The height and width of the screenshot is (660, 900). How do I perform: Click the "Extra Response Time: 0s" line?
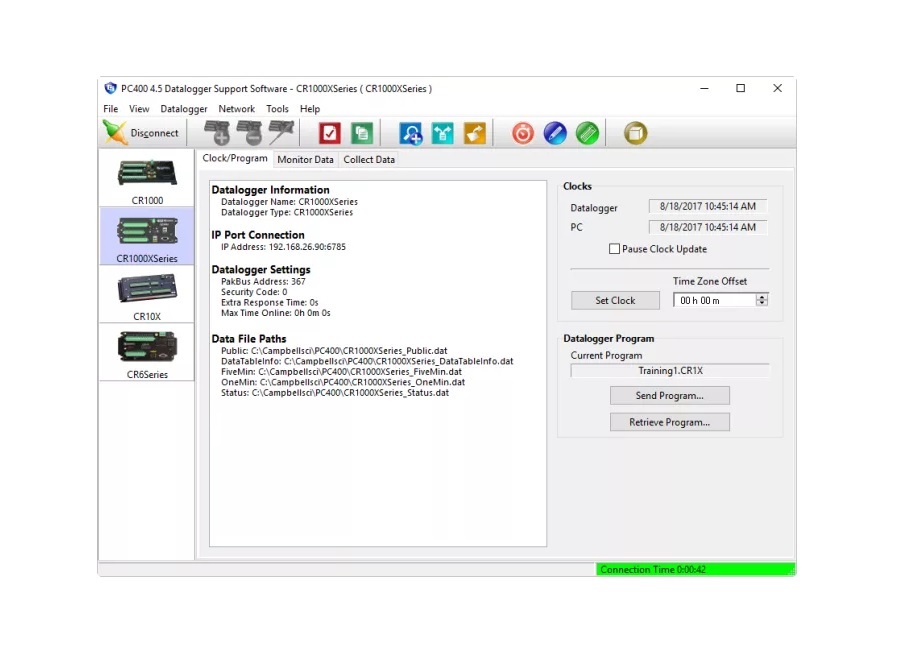pos(270,302)
